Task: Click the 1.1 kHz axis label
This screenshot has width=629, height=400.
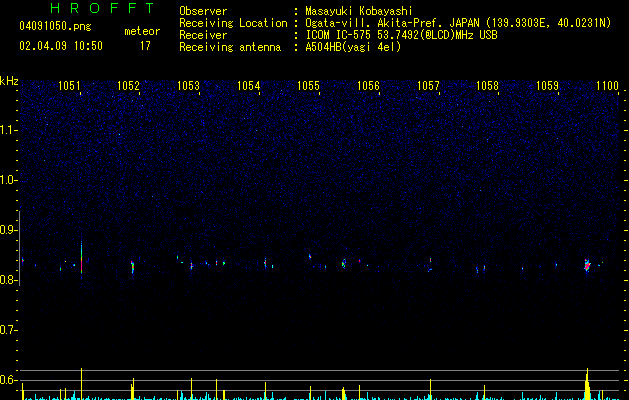Action: click(x=7, y=130)
